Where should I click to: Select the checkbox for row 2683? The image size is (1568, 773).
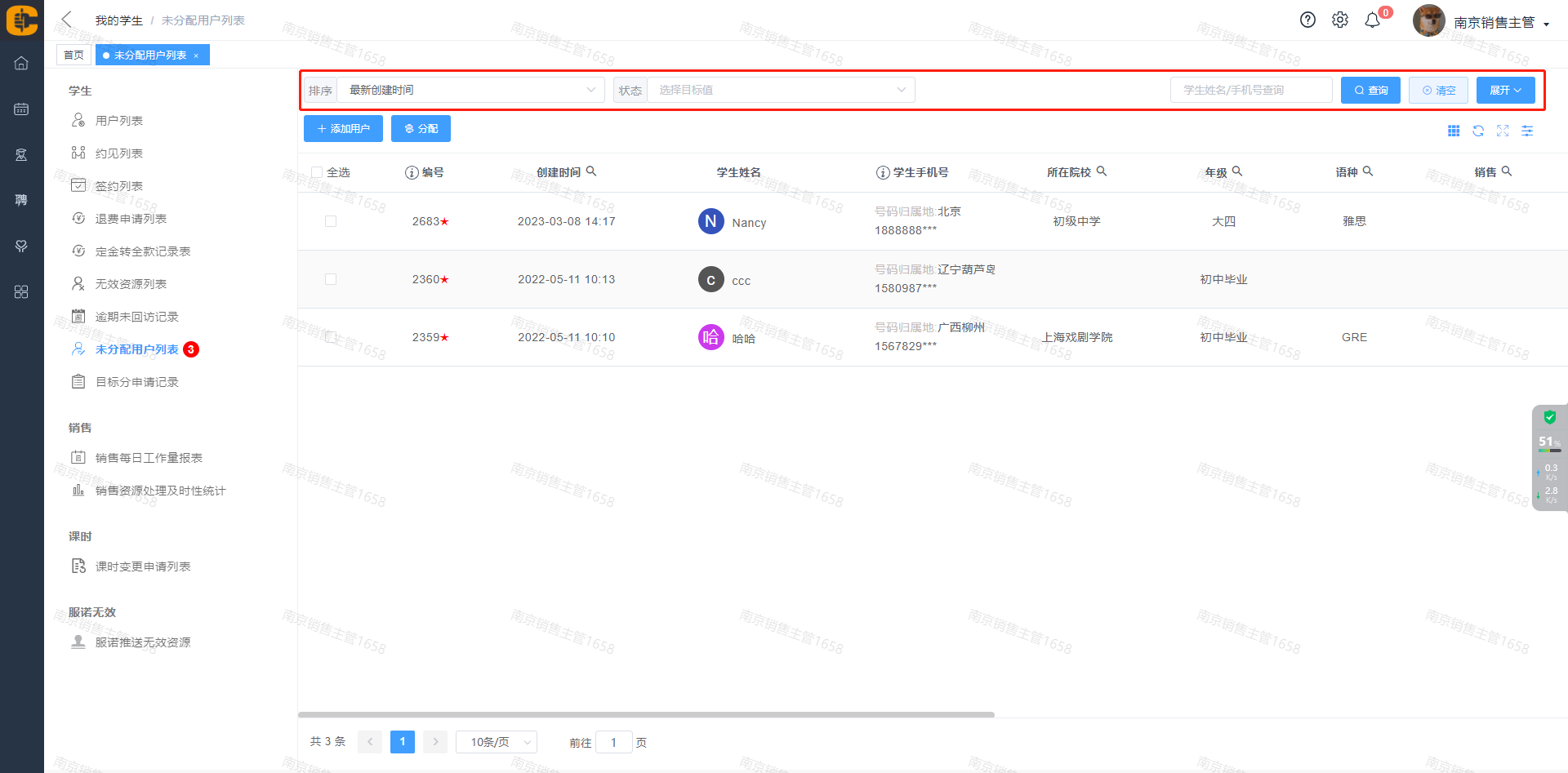[x=331, y=221]
